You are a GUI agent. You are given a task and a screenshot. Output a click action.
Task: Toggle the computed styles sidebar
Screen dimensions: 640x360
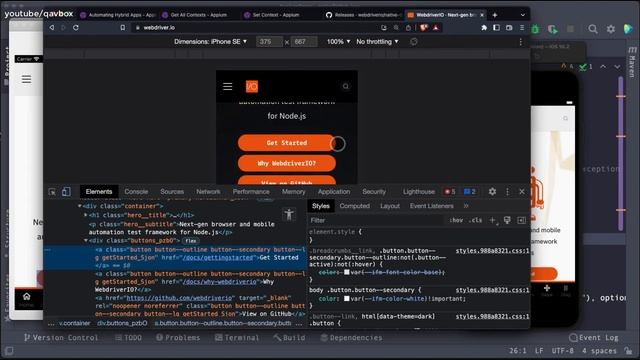click(x=522, y=220)
